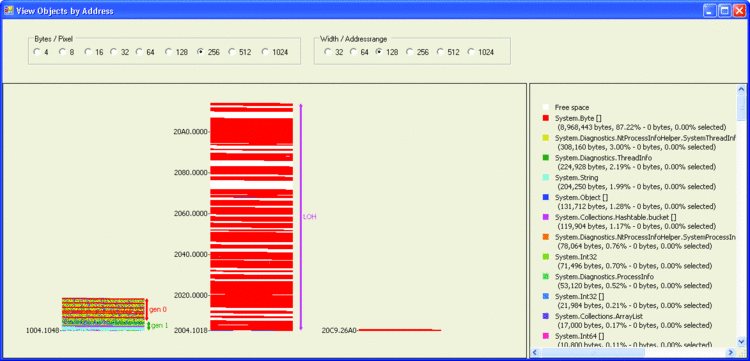Click the cyan System.String legend swatch
Image resolution: width=750 pixels, height=361 pixels.
click(545, 177)
